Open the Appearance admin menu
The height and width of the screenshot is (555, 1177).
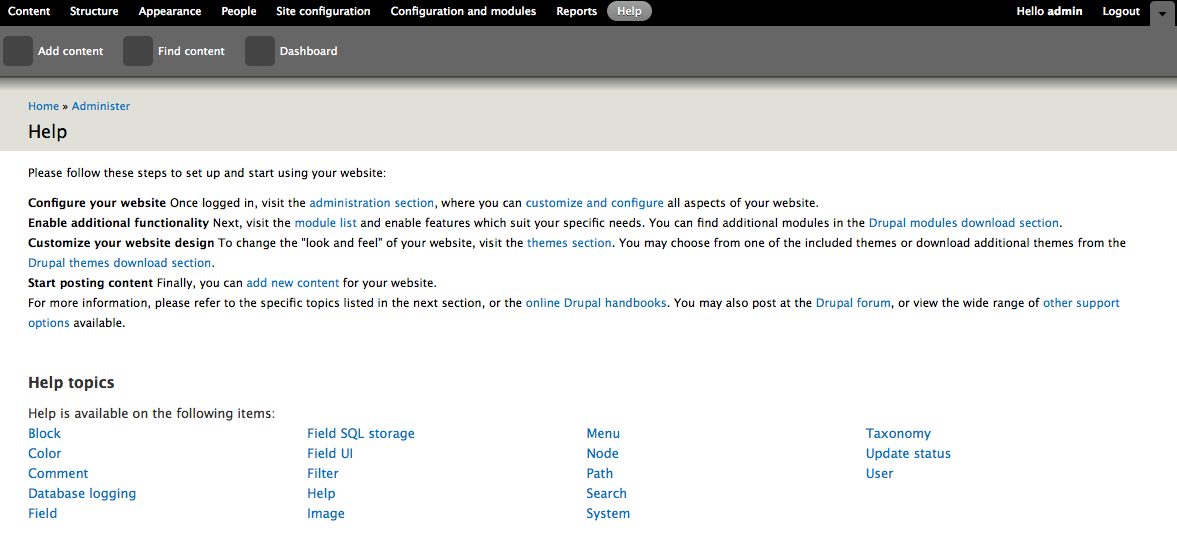tap(170, 11)
